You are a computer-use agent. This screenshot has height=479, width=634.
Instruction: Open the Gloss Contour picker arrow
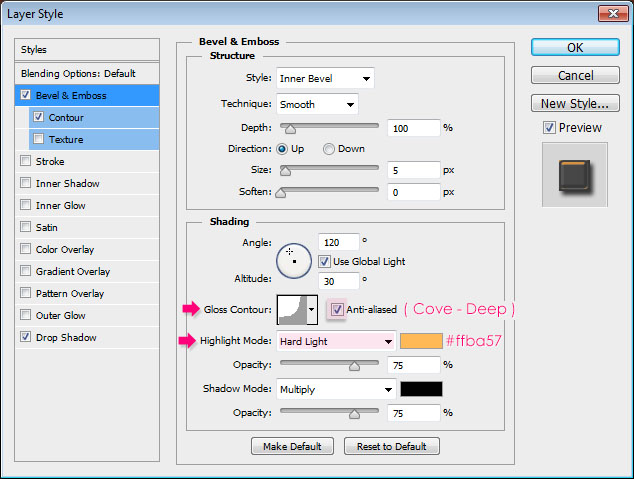click(312, 310)
